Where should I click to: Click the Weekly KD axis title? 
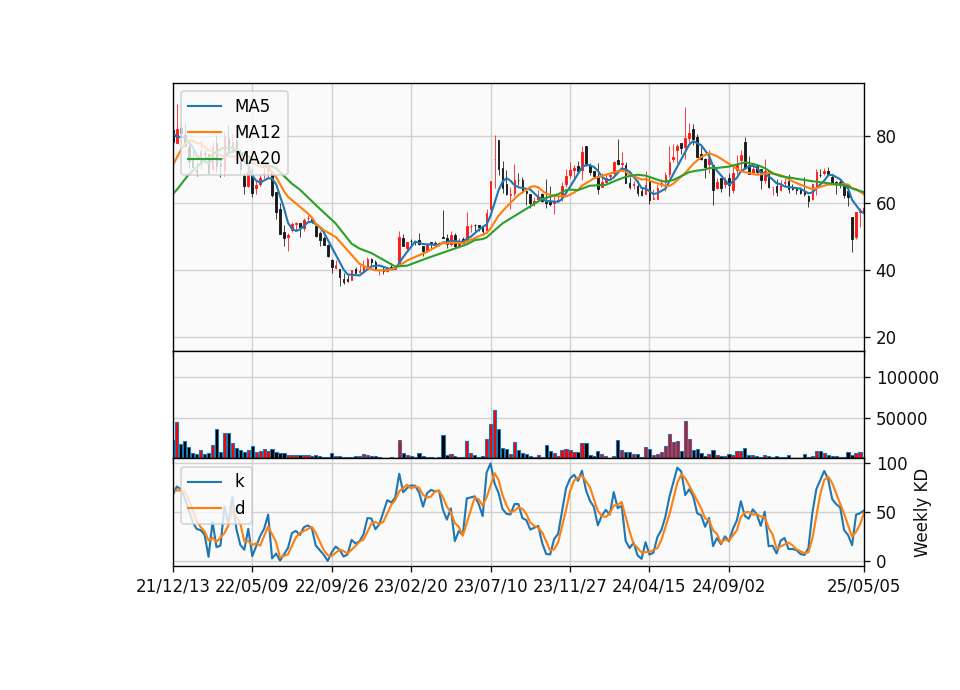point(921,514)
